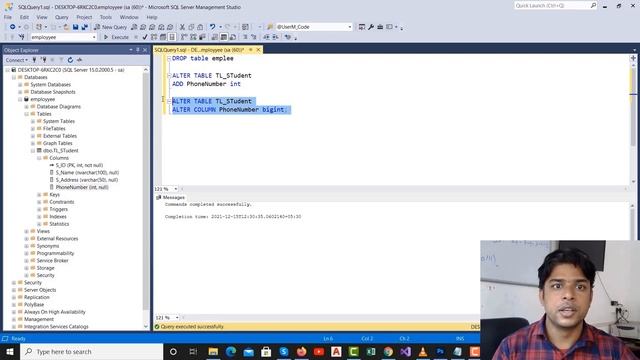Execute the highlighted SQL query
This screenshot has width=640, height=360.
(x=116, y=37)
